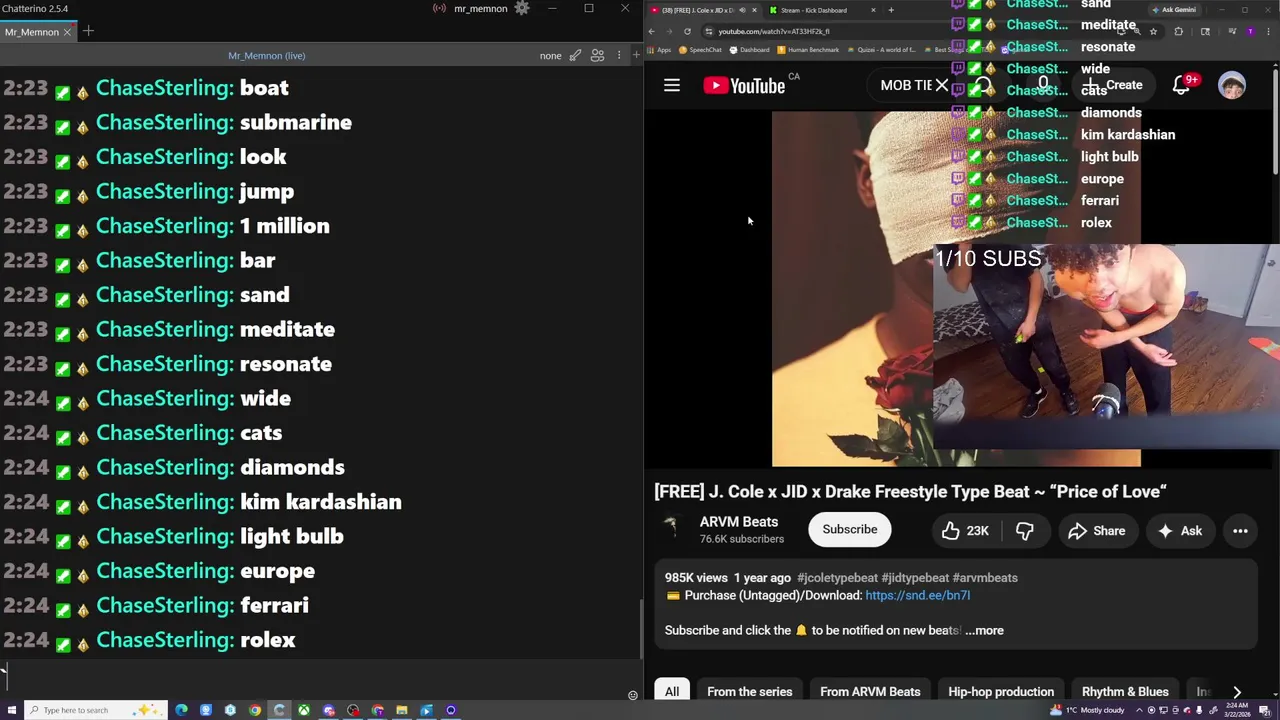
Task: Click the 'none' chat mode label
Action: point(550,56)
